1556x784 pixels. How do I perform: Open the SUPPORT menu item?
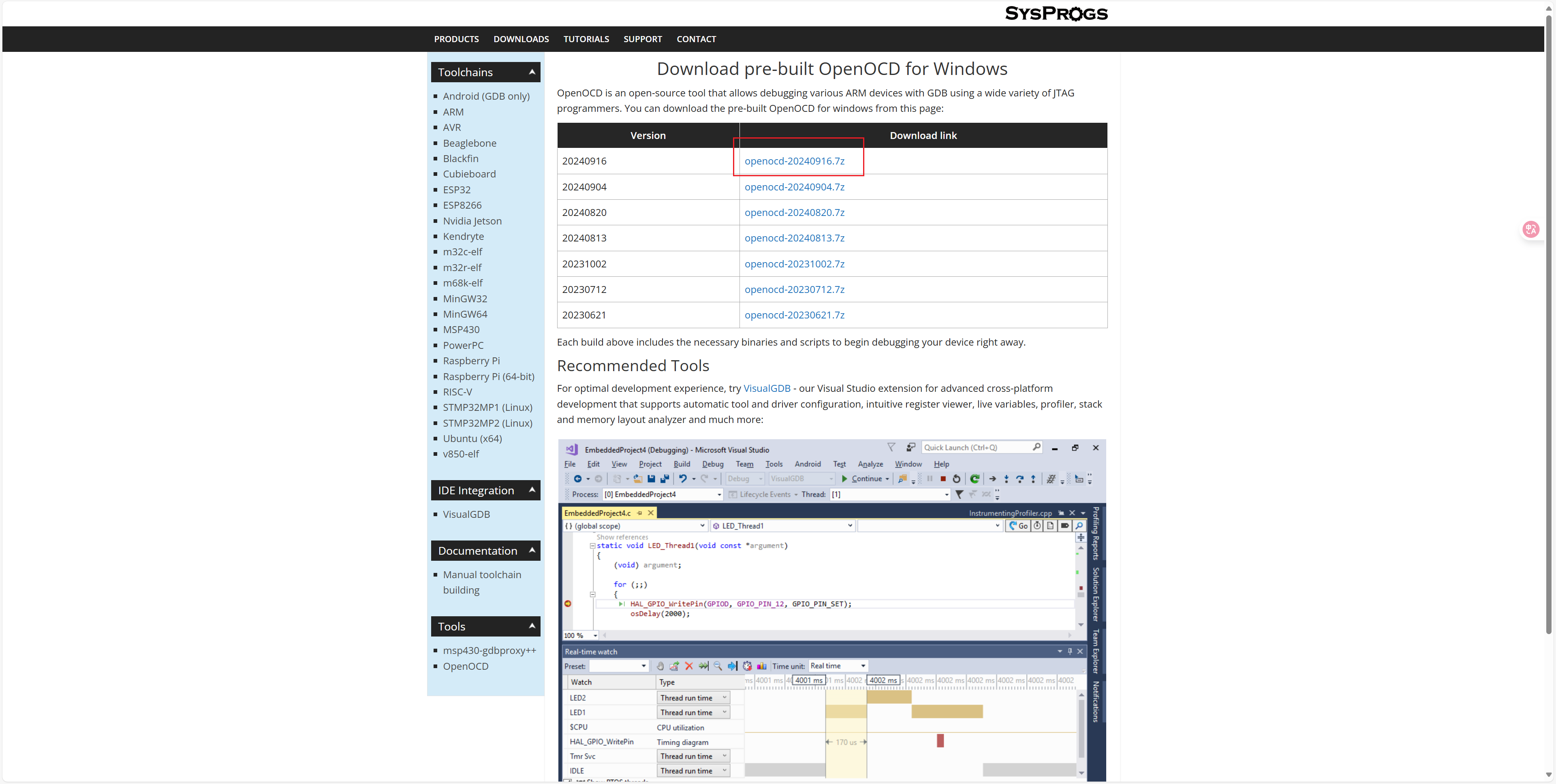(x=642, y=38)
